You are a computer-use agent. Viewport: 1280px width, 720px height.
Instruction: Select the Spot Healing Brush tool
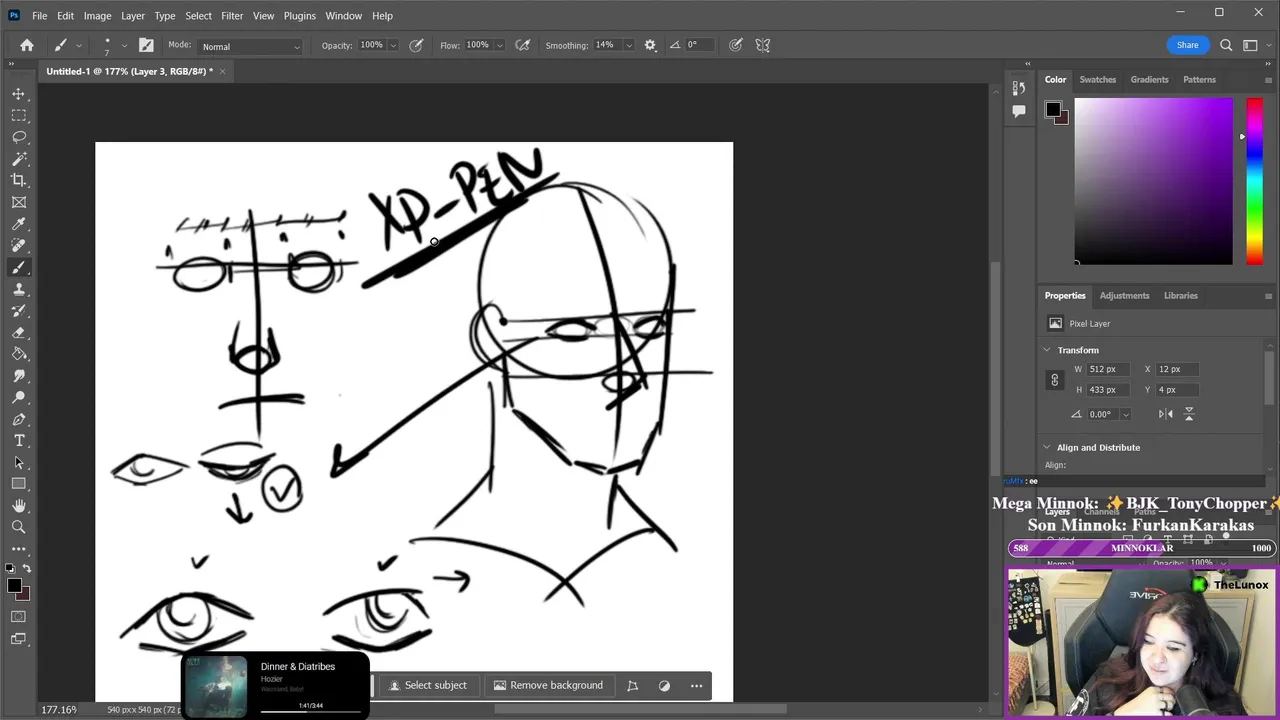(x=19, y=246)
